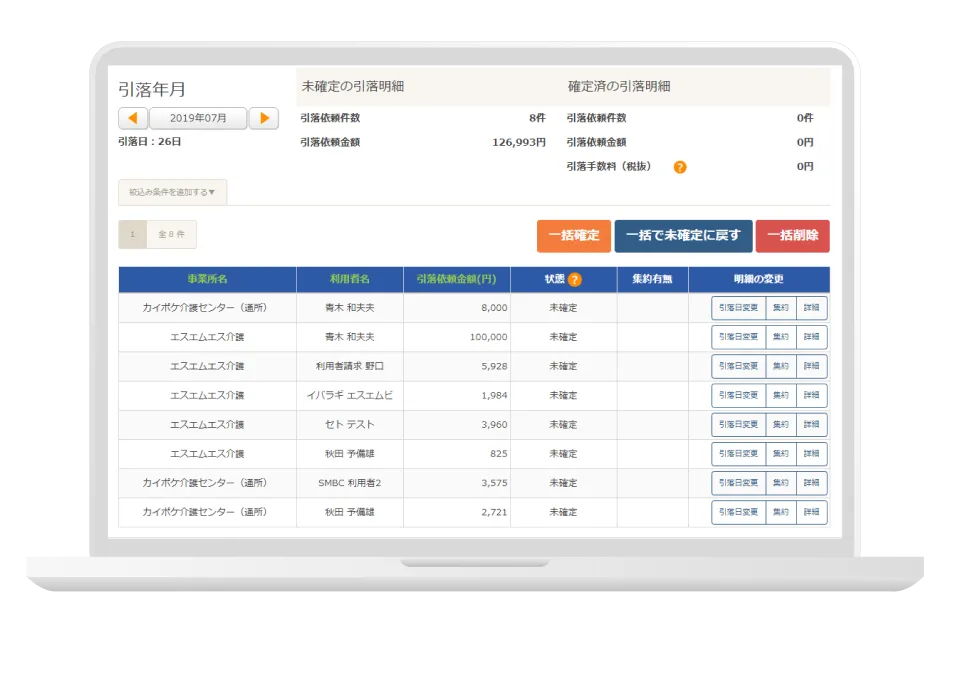
Task: Click help icon in 状態 column header
Action: click(575, 280)
